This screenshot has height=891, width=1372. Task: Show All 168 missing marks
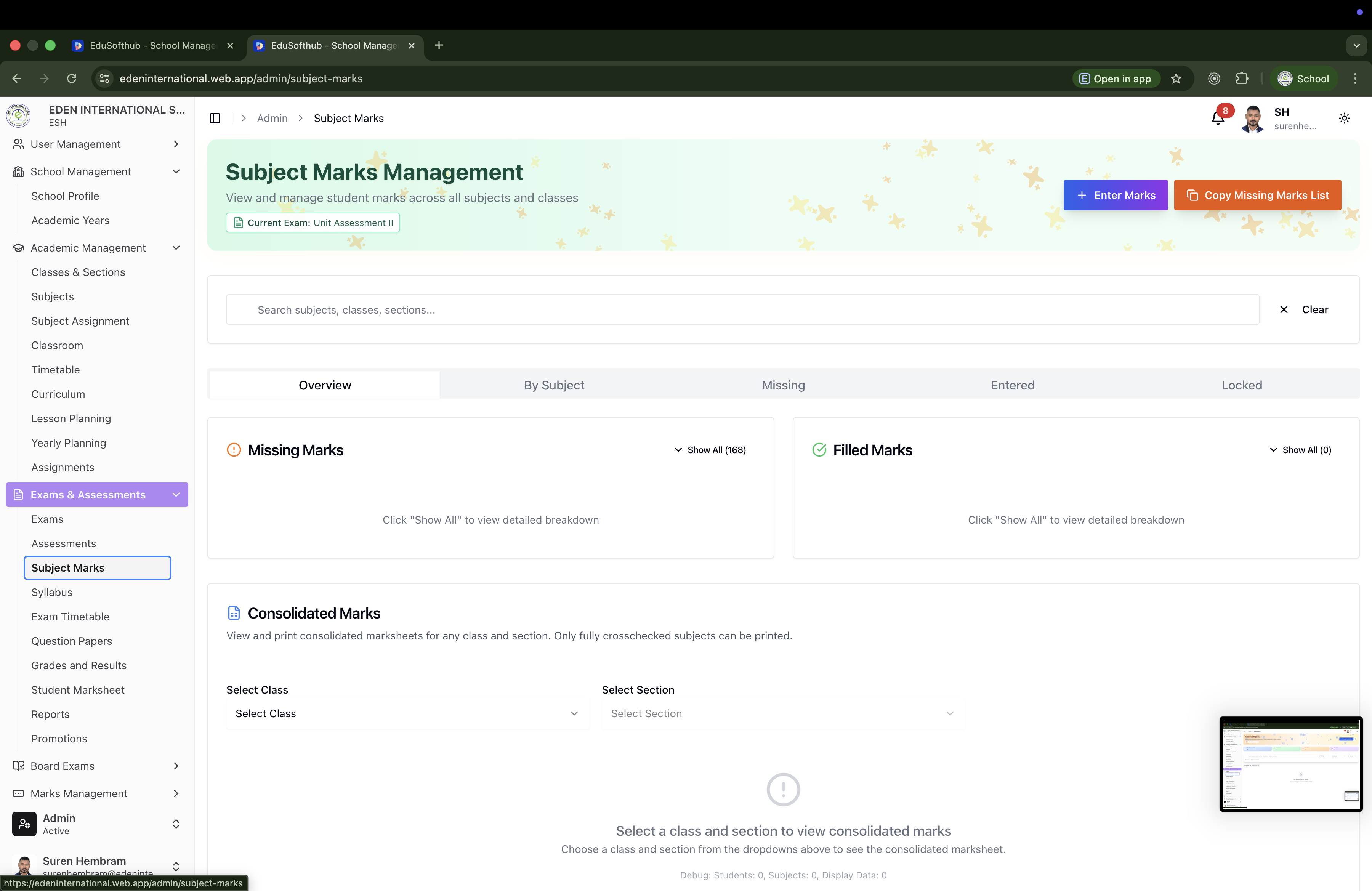(710, 450)
